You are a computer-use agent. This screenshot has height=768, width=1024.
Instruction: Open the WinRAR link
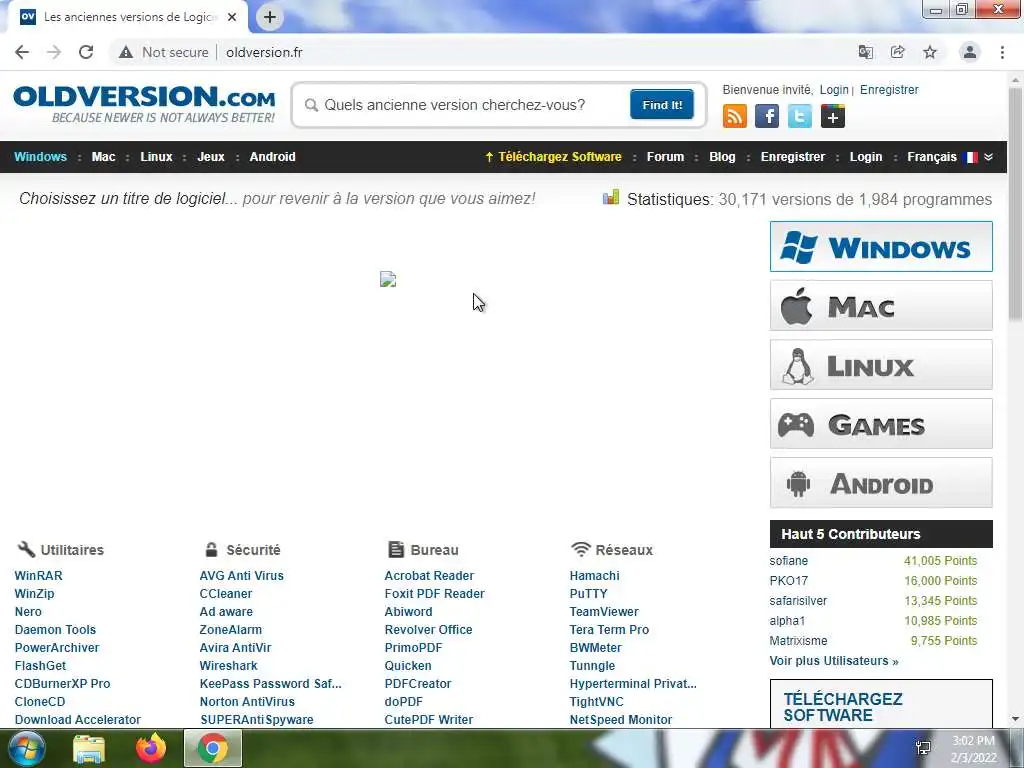(x=39, y=576)
